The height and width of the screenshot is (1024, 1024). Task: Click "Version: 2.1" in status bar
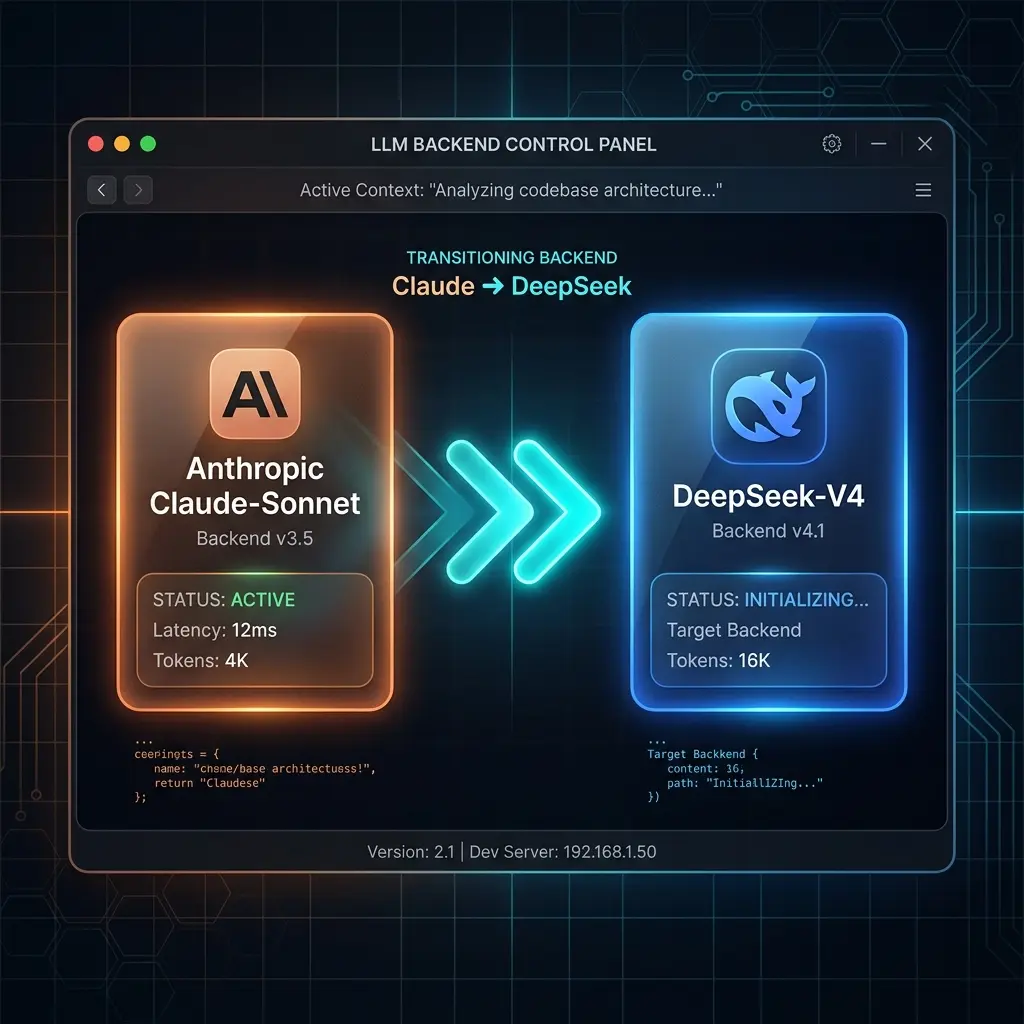pyautogui.click(x=410, y=852)
